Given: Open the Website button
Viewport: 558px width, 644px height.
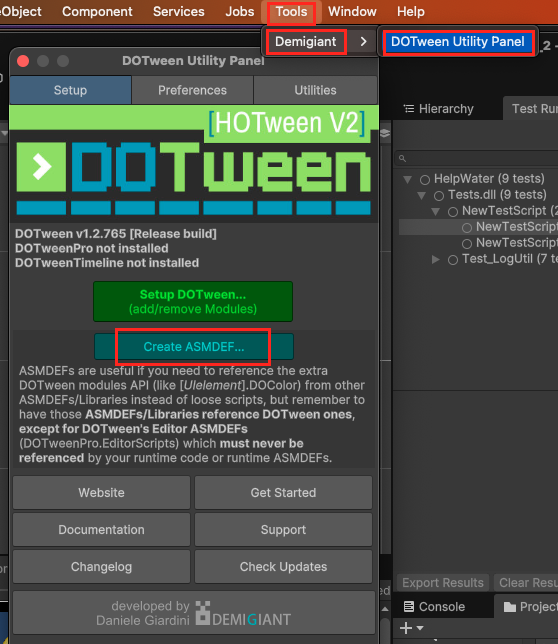Looking at the screenshot, I should [101, 492].
